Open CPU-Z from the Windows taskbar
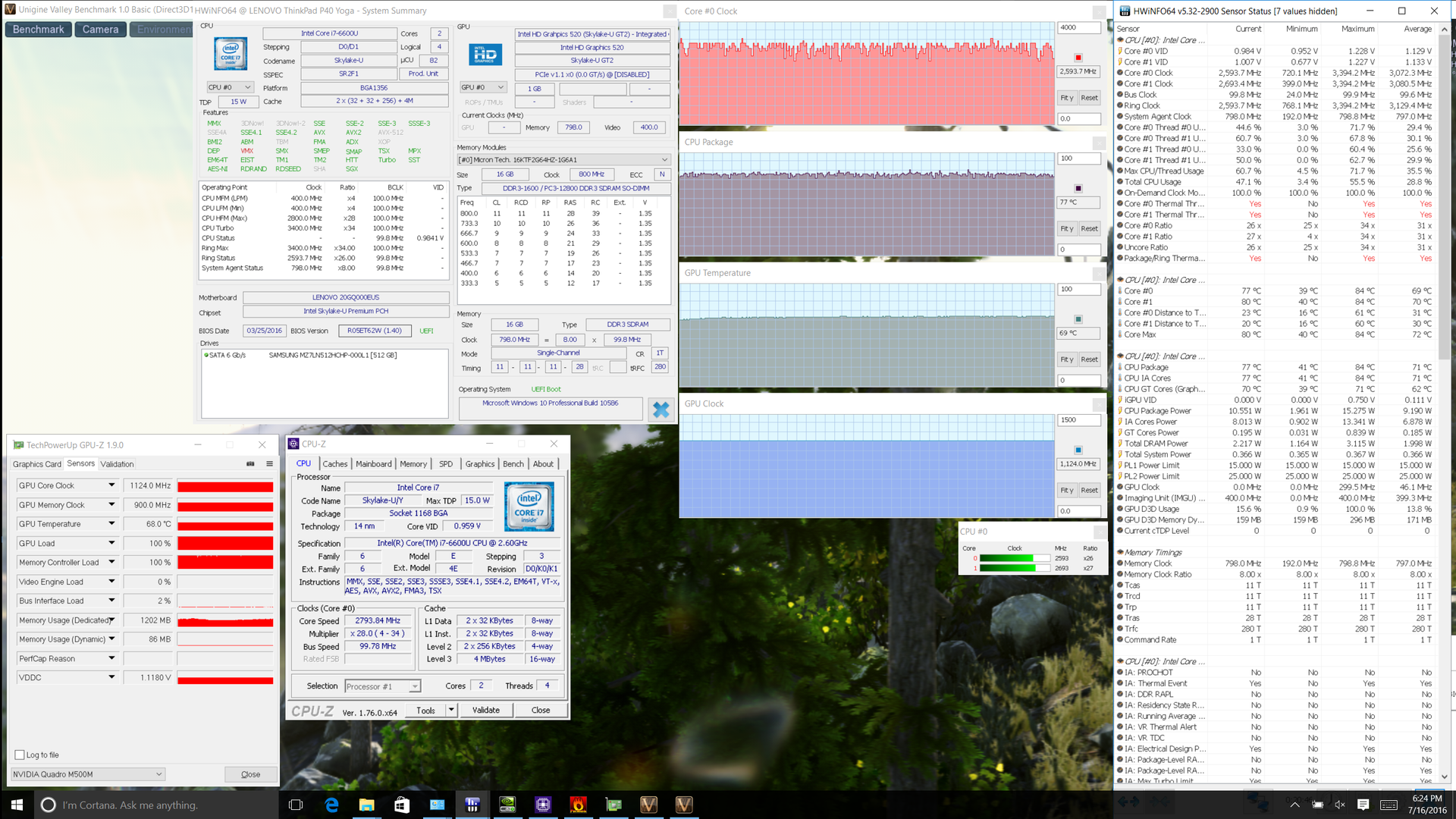Screen dimensions: 1456x819 [x=543, y=805]
